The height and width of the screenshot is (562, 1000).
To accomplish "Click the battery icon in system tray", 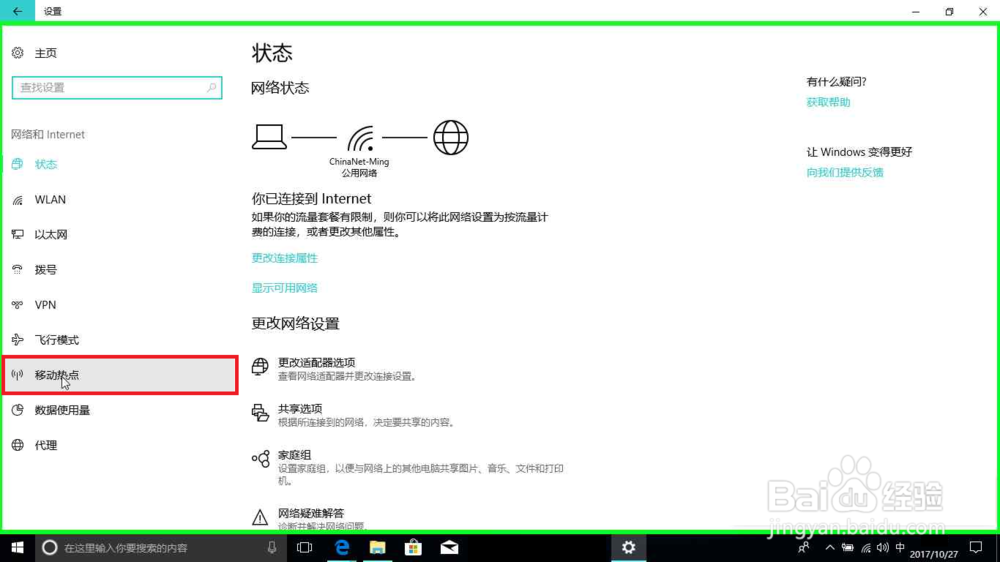I will (x=848, y=547).
